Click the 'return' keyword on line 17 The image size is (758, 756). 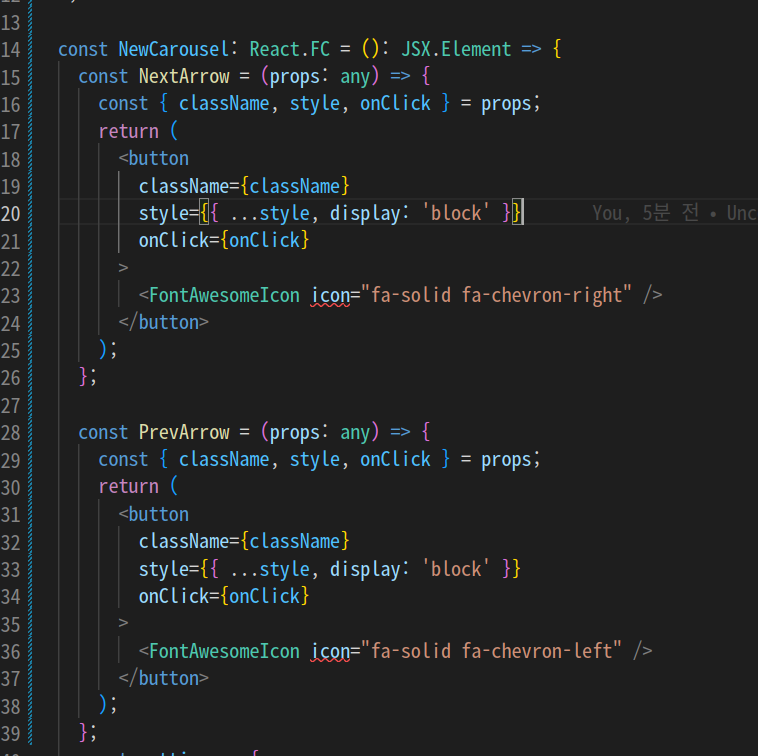(x=129, y=131)
